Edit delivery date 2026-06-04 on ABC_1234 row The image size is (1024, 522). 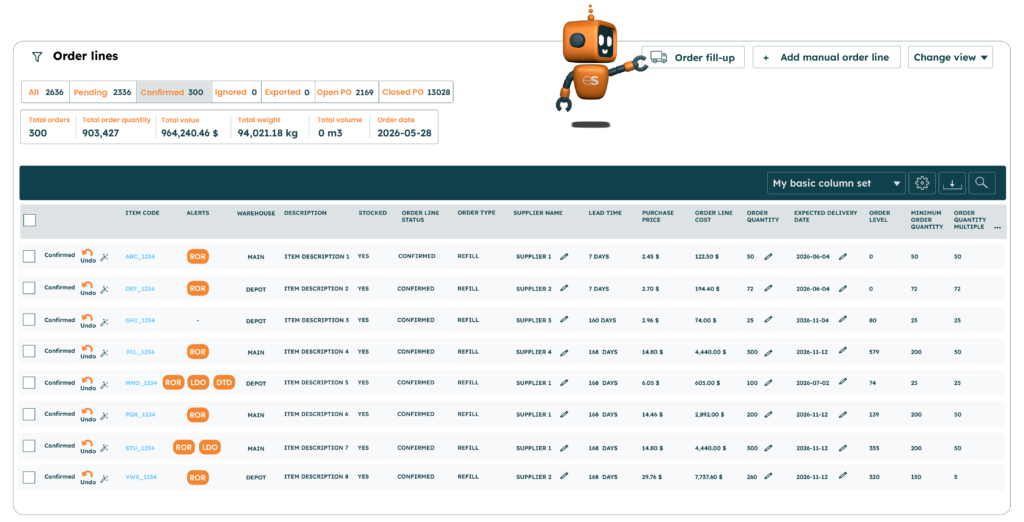[x=842, y=256]
